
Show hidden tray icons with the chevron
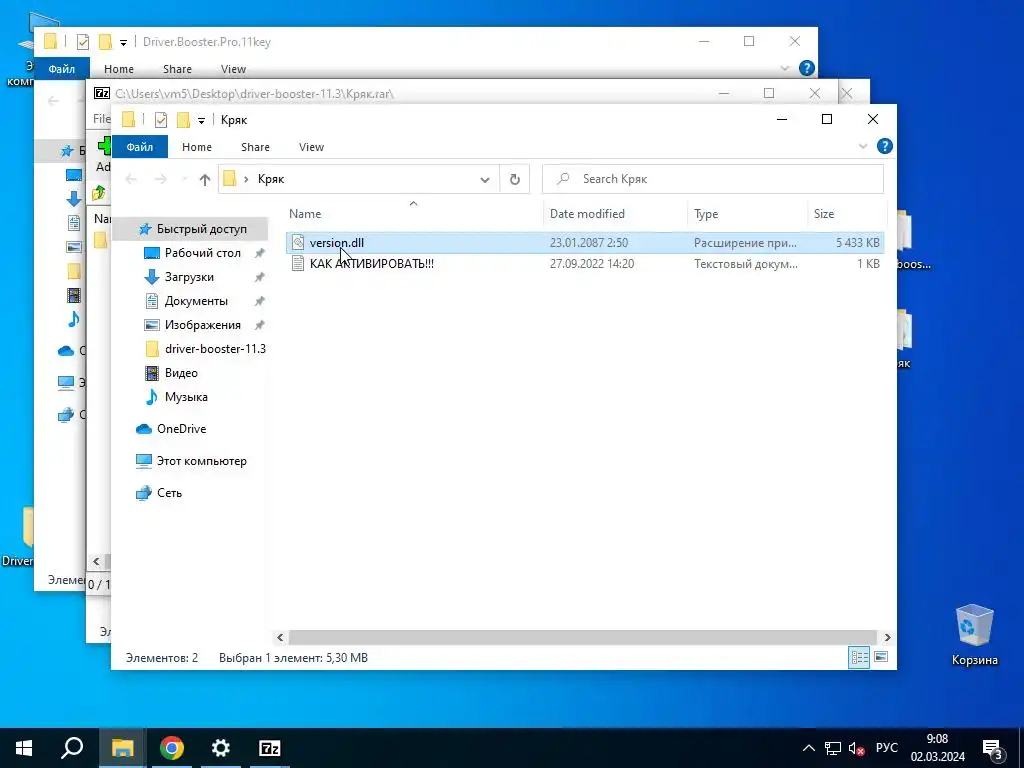(x=808, y=748)
